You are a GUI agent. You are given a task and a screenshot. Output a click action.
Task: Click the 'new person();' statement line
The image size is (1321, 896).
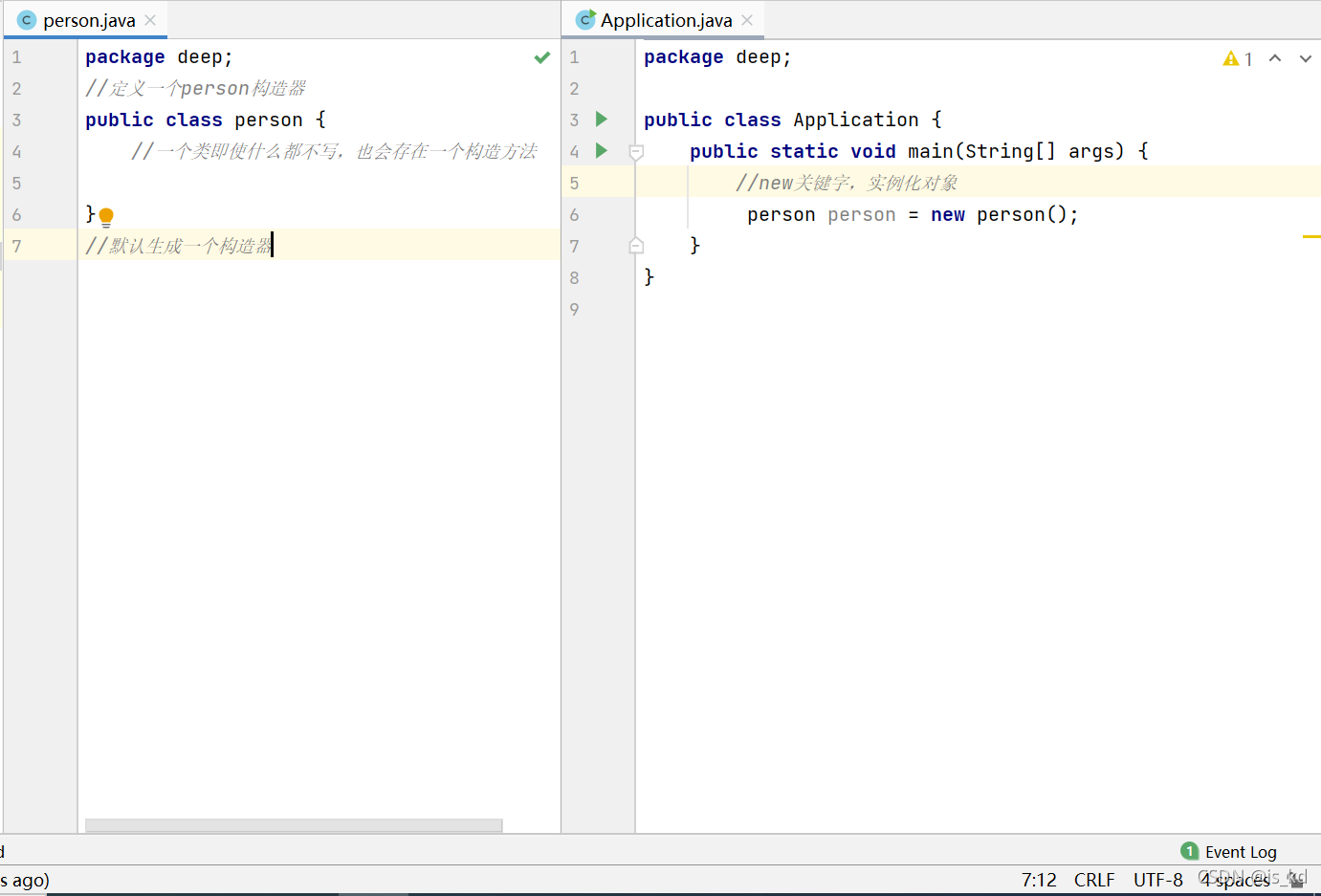[x=913, y=214]
